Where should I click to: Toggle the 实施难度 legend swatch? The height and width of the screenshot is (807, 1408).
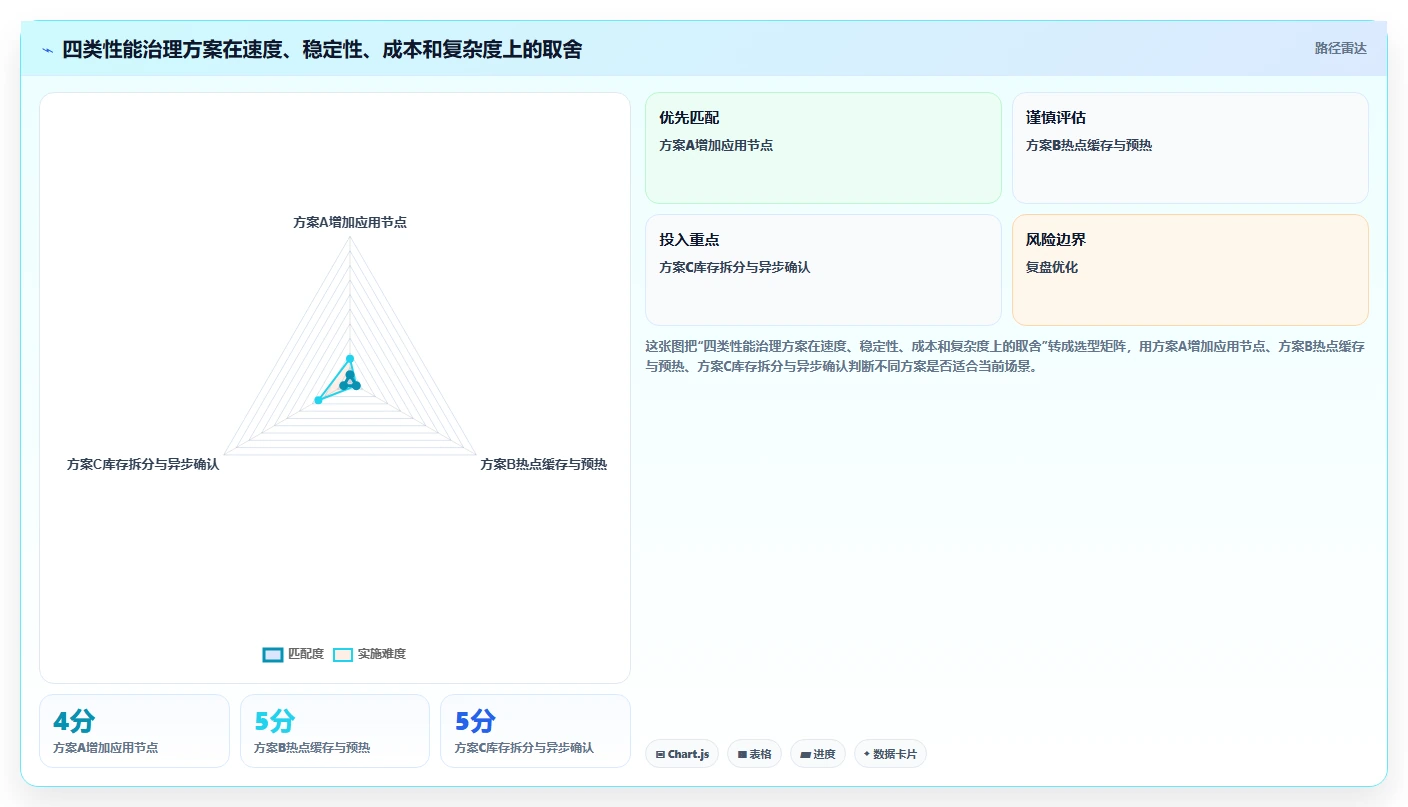[x=343, y=654]
